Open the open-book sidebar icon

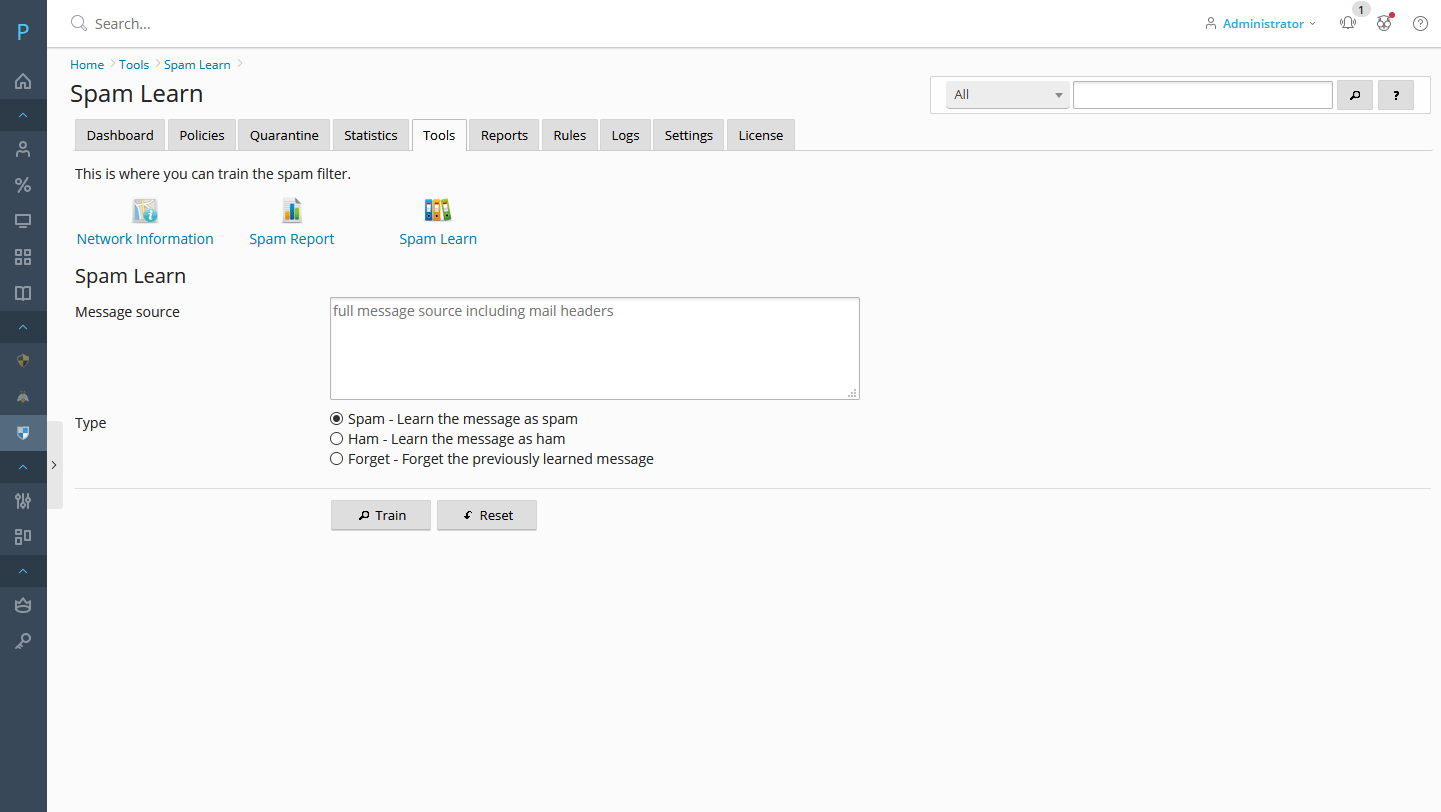point(23,293)
